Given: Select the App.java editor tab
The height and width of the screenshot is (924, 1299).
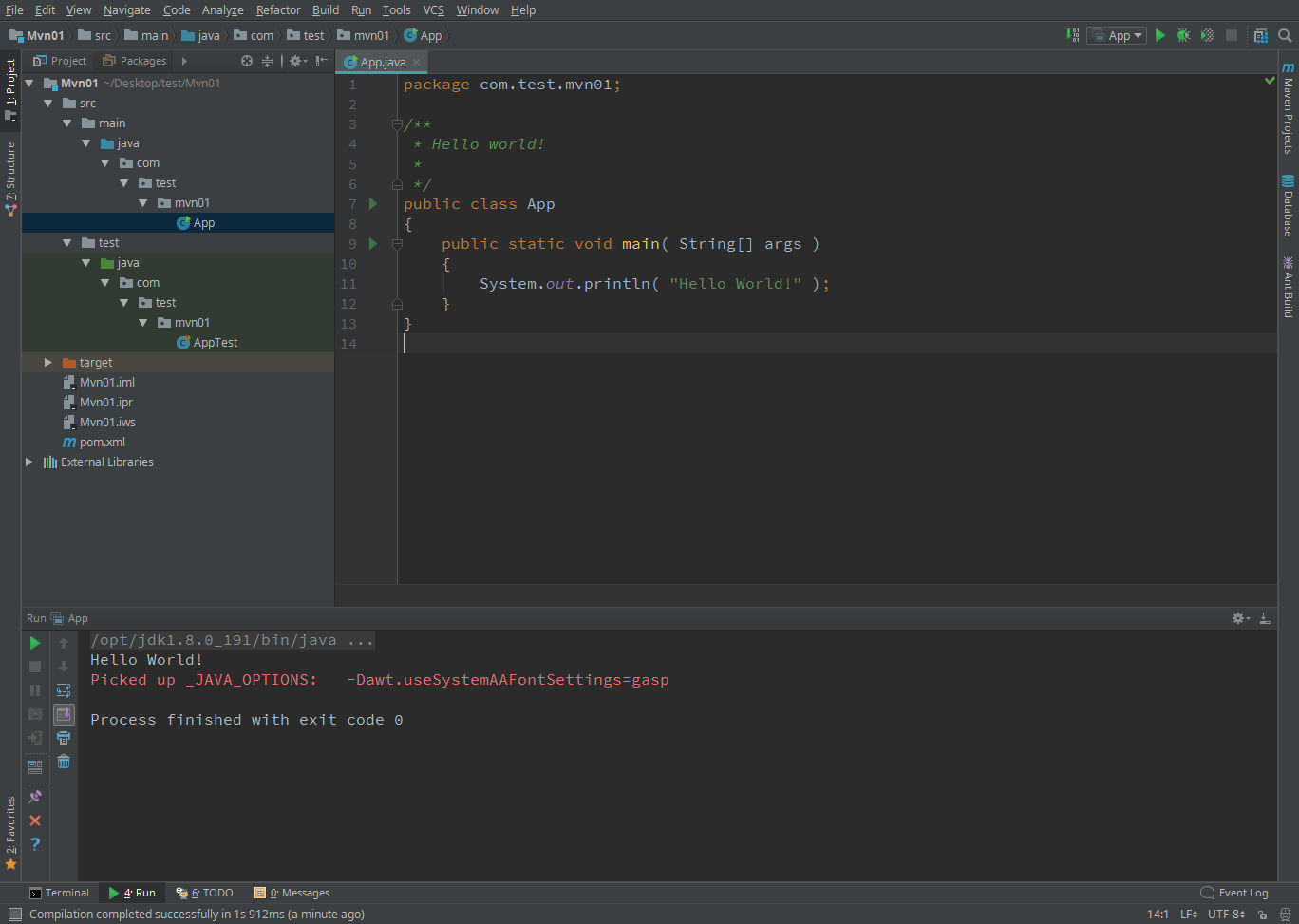Looking at the screenshot, I should point(383,62).
